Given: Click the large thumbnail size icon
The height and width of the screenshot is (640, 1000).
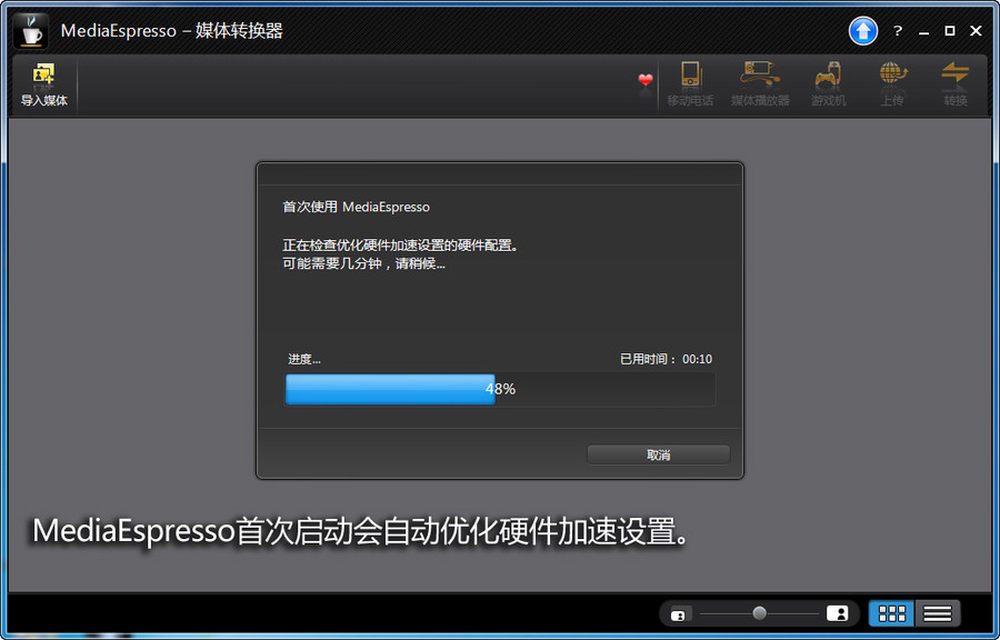Looking at the screenshot, I should coord(837,613).
